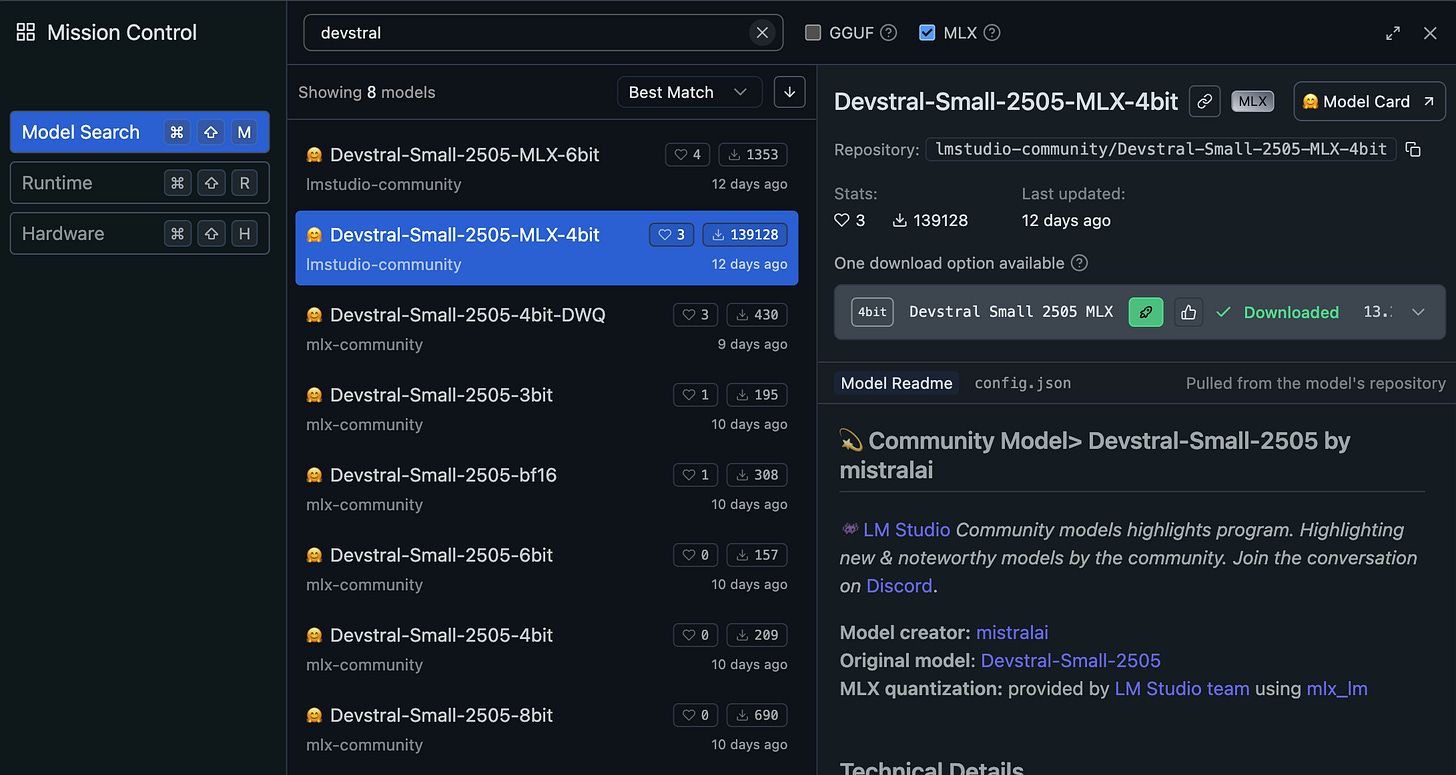The width and height of the screenshot is (1456, 775).
Task: Open GGUF help question mark
Action: point(889,33)
